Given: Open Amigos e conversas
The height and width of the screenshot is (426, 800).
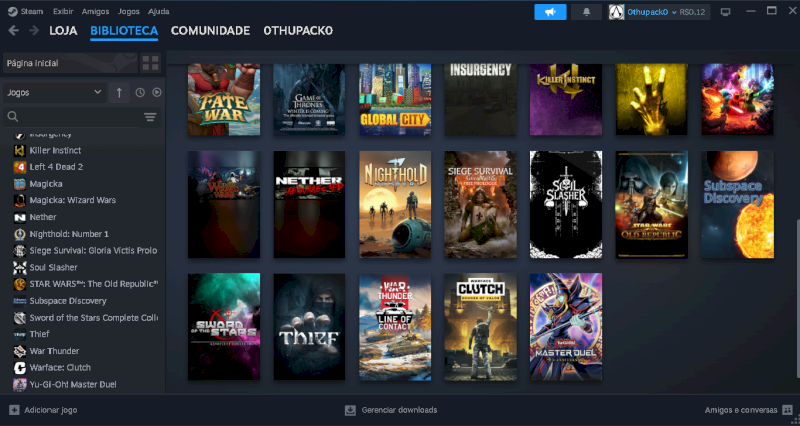Looking at the screenshot, I should [748, 410].
